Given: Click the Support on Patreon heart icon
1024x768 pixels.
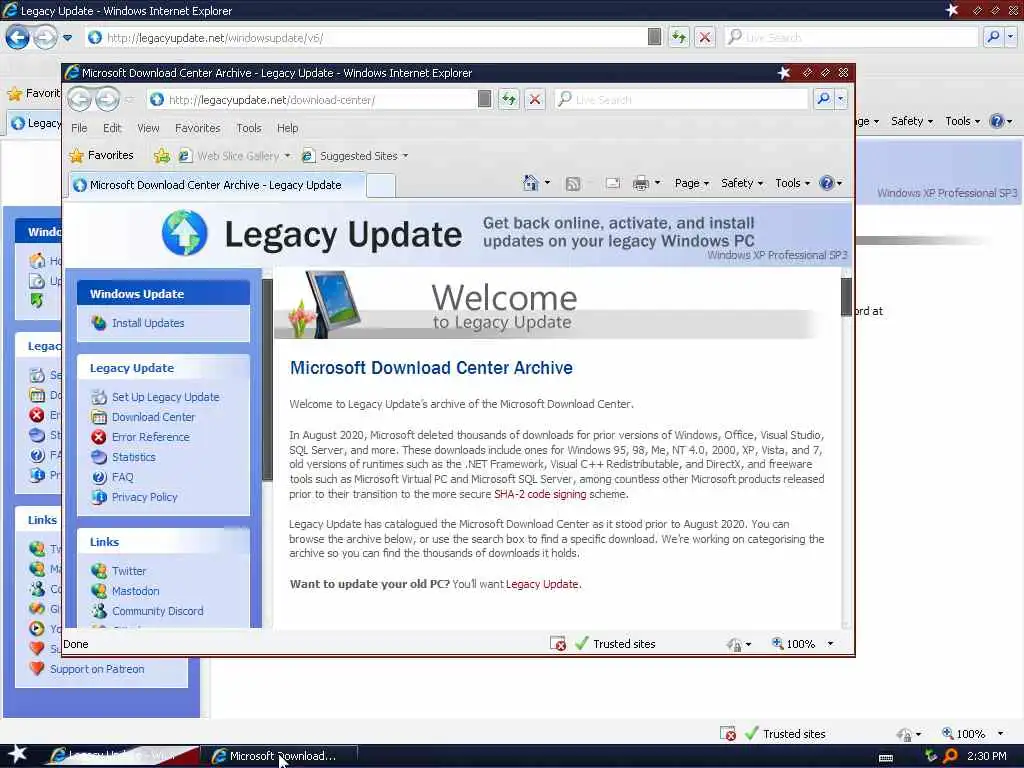Looking at the screenshot, I should click(37, 669).
